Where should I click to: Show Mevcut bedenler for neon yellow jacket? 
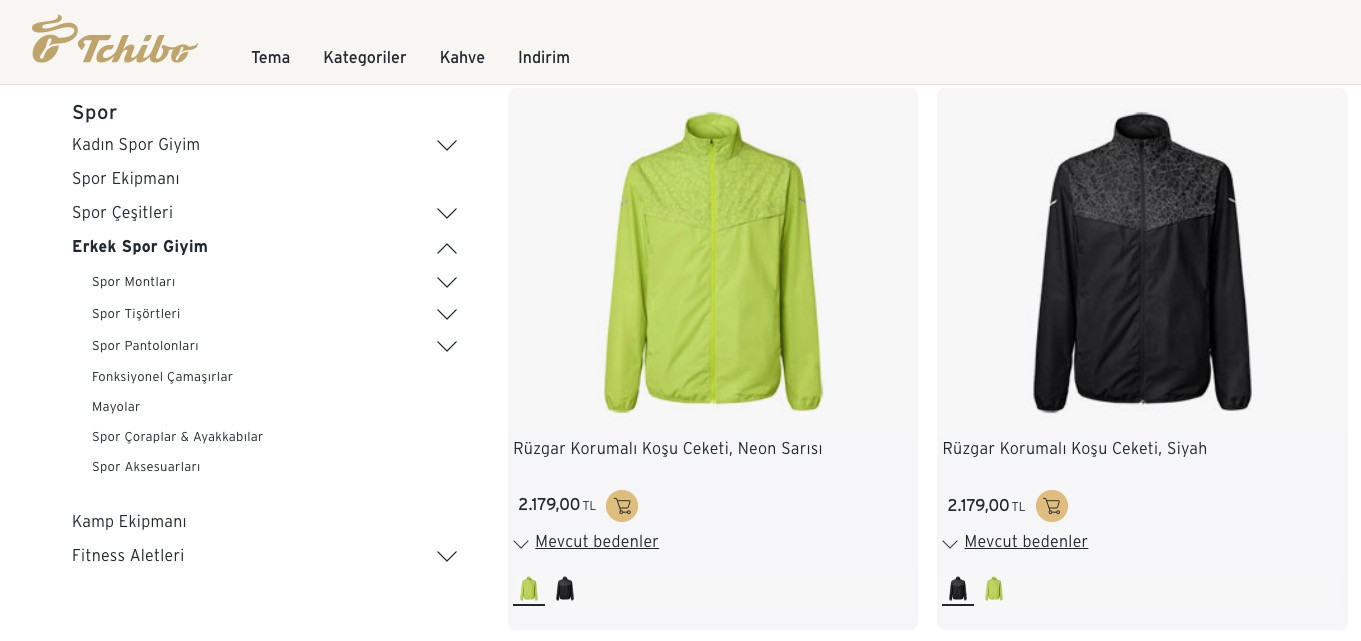click(596, 542)
